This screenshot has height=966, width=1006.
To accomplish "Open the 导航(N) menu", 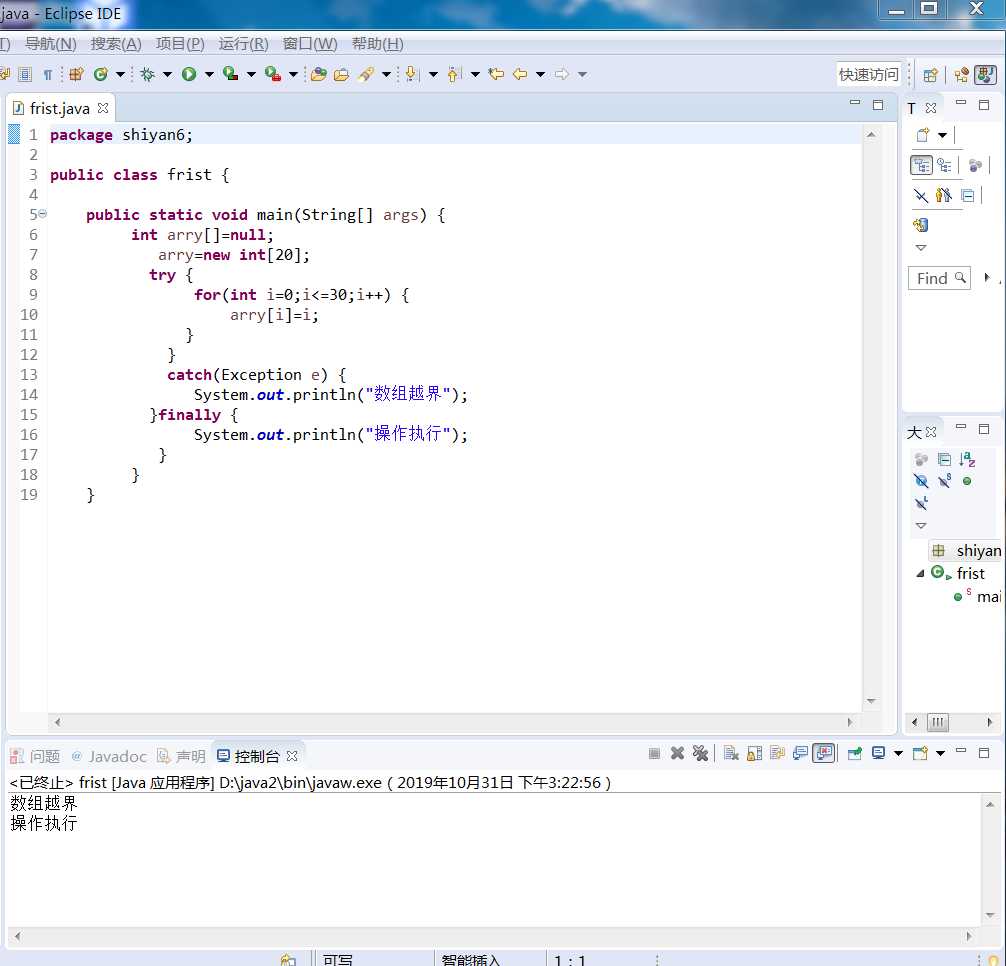I will (x=51, y=44).
